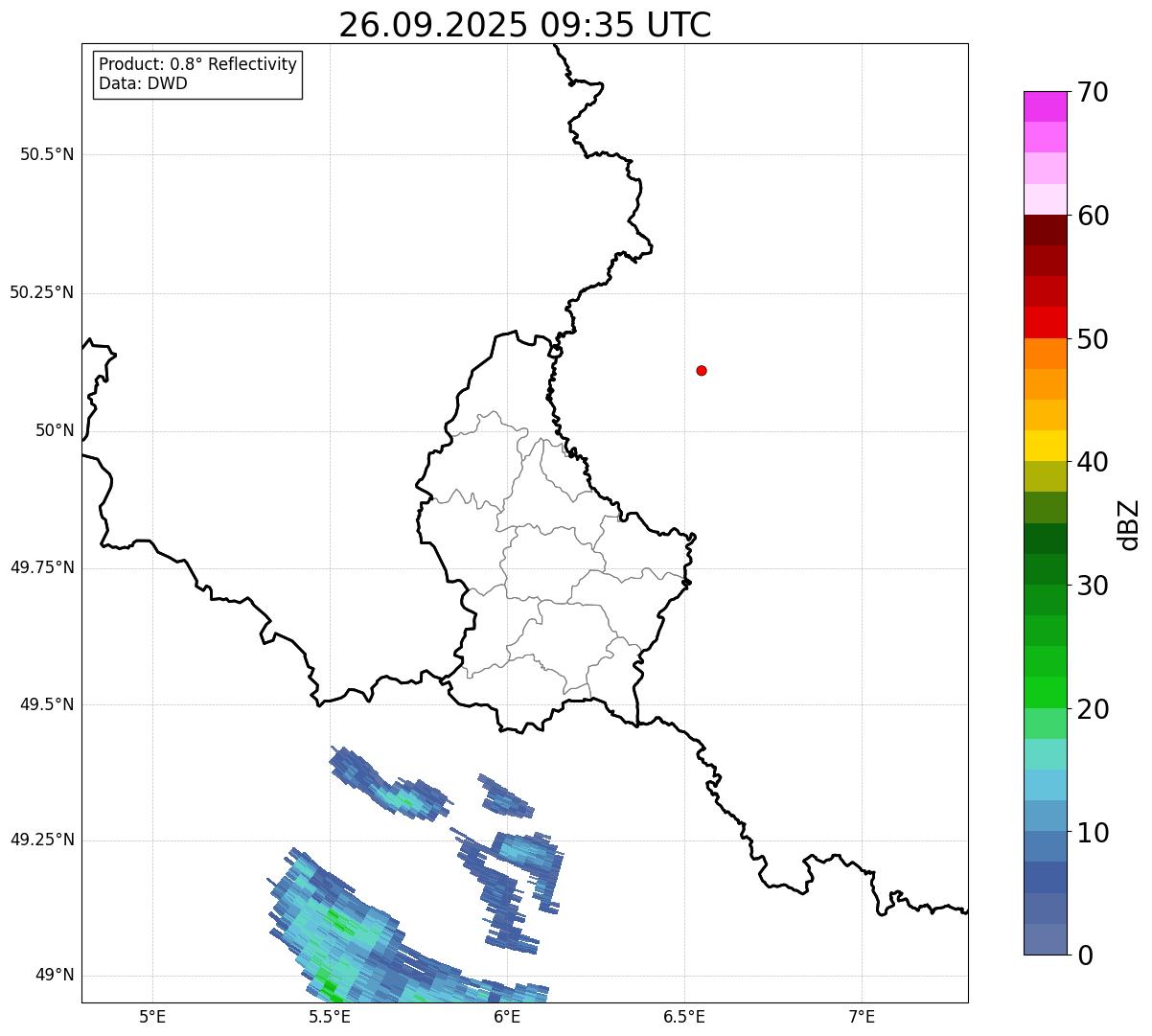
Task: Click the 5.5°E longitude label
Action: pyautogui.click(x=330, y=1016)
